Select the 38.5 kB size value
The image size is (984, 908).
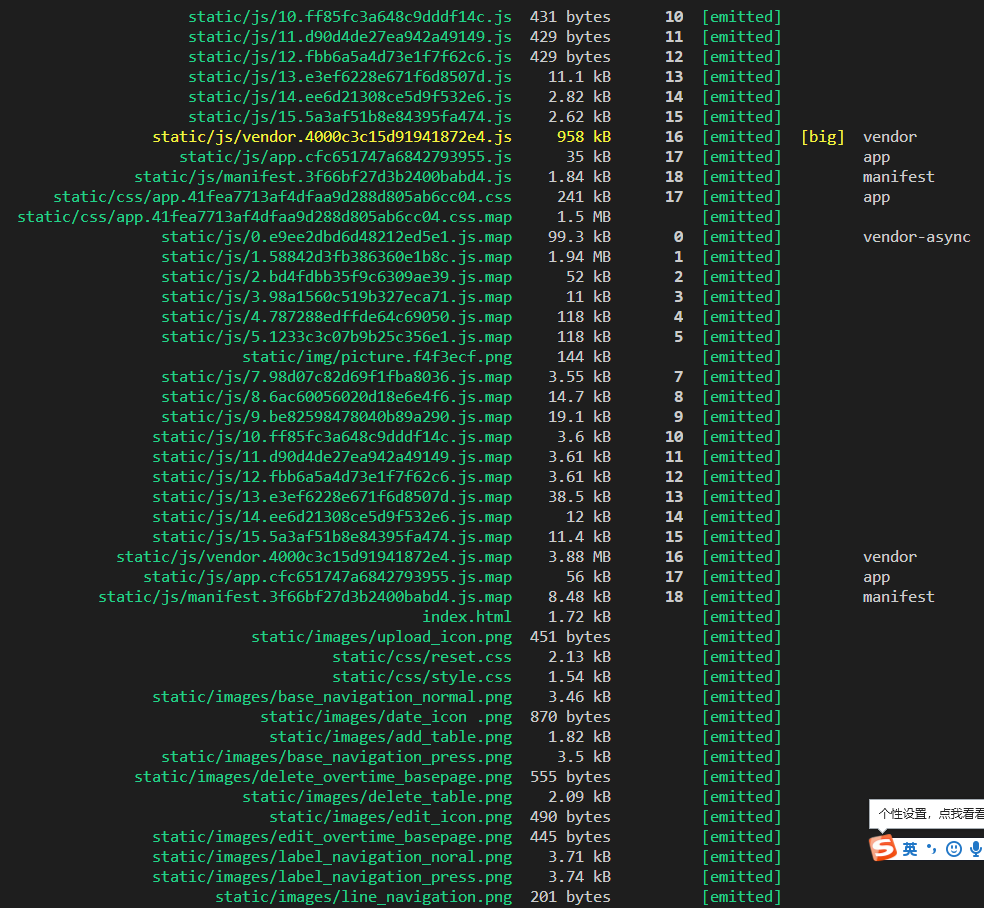[579, 497]
